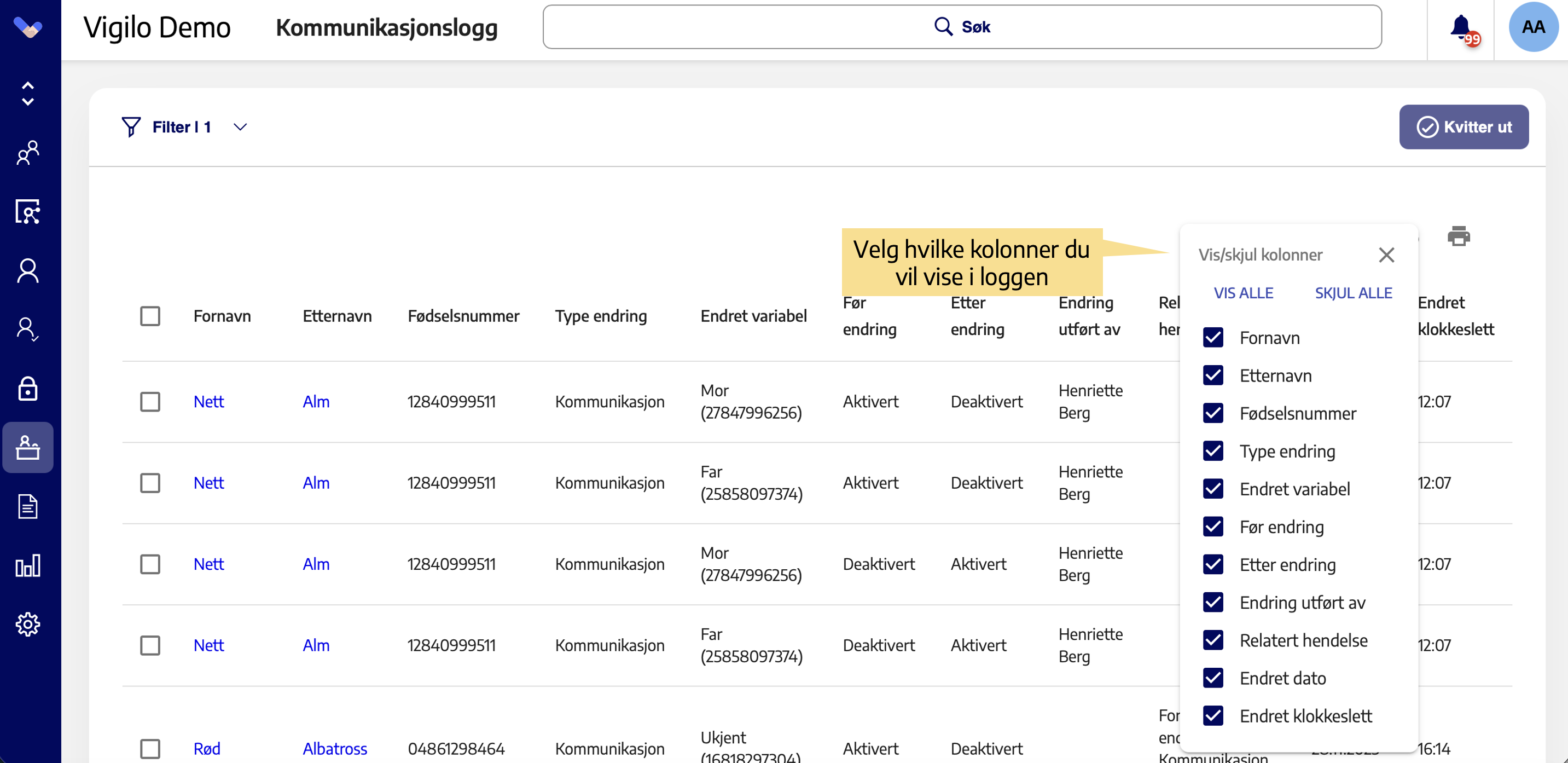The image size is (1568, 763).
Task: Open the people group icon in sidebar
Action: [x=28, y=152]
